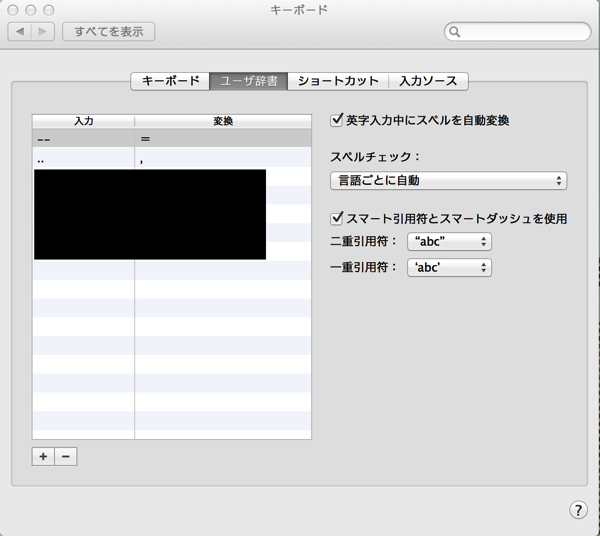Click the window zoom button
600x536 pixels.
48,10
